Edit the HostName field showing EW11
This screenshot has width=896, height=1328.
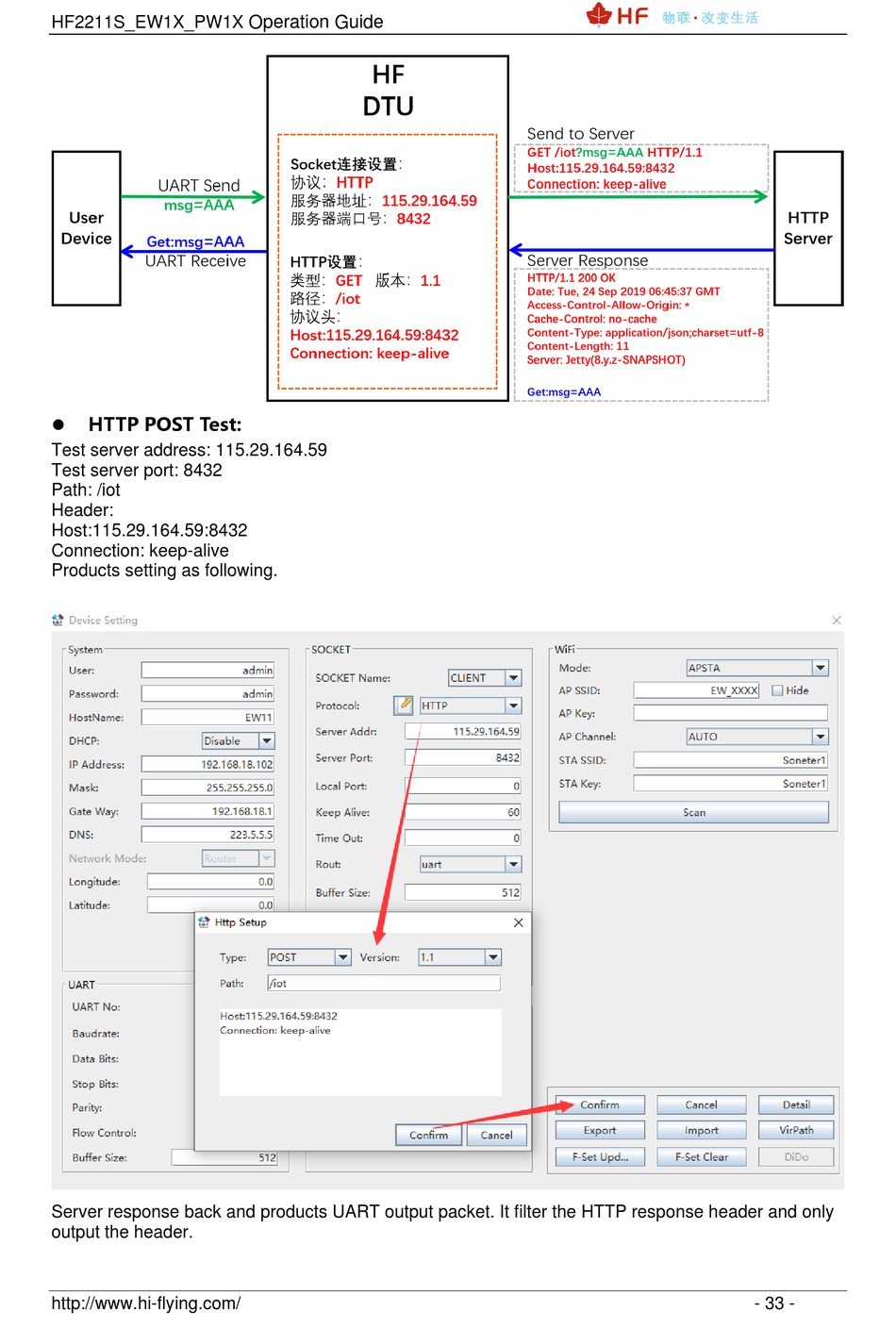point(207,717)
